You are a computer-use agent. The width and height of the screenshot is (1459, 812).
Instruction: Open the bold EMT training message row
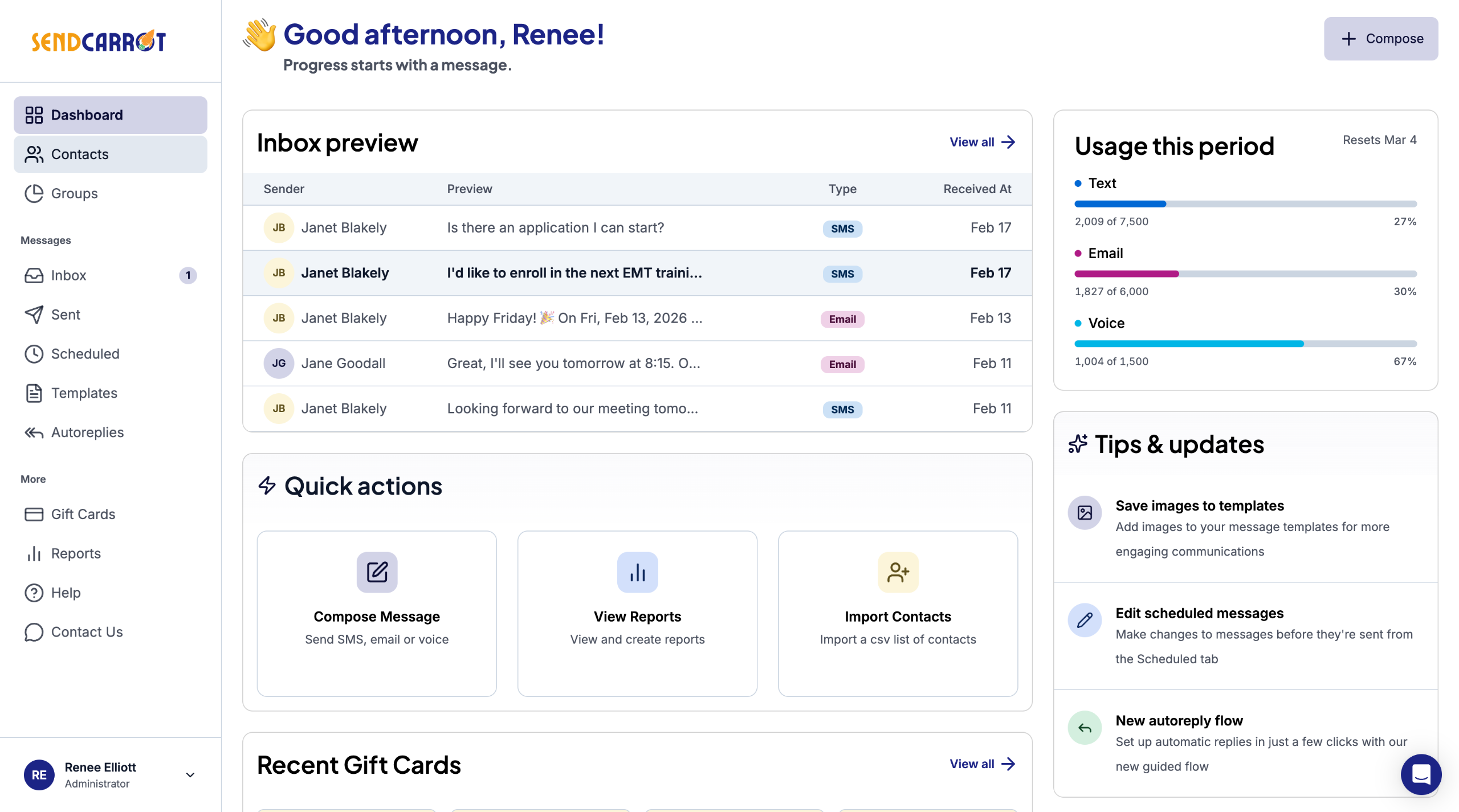tap(574, 273)
